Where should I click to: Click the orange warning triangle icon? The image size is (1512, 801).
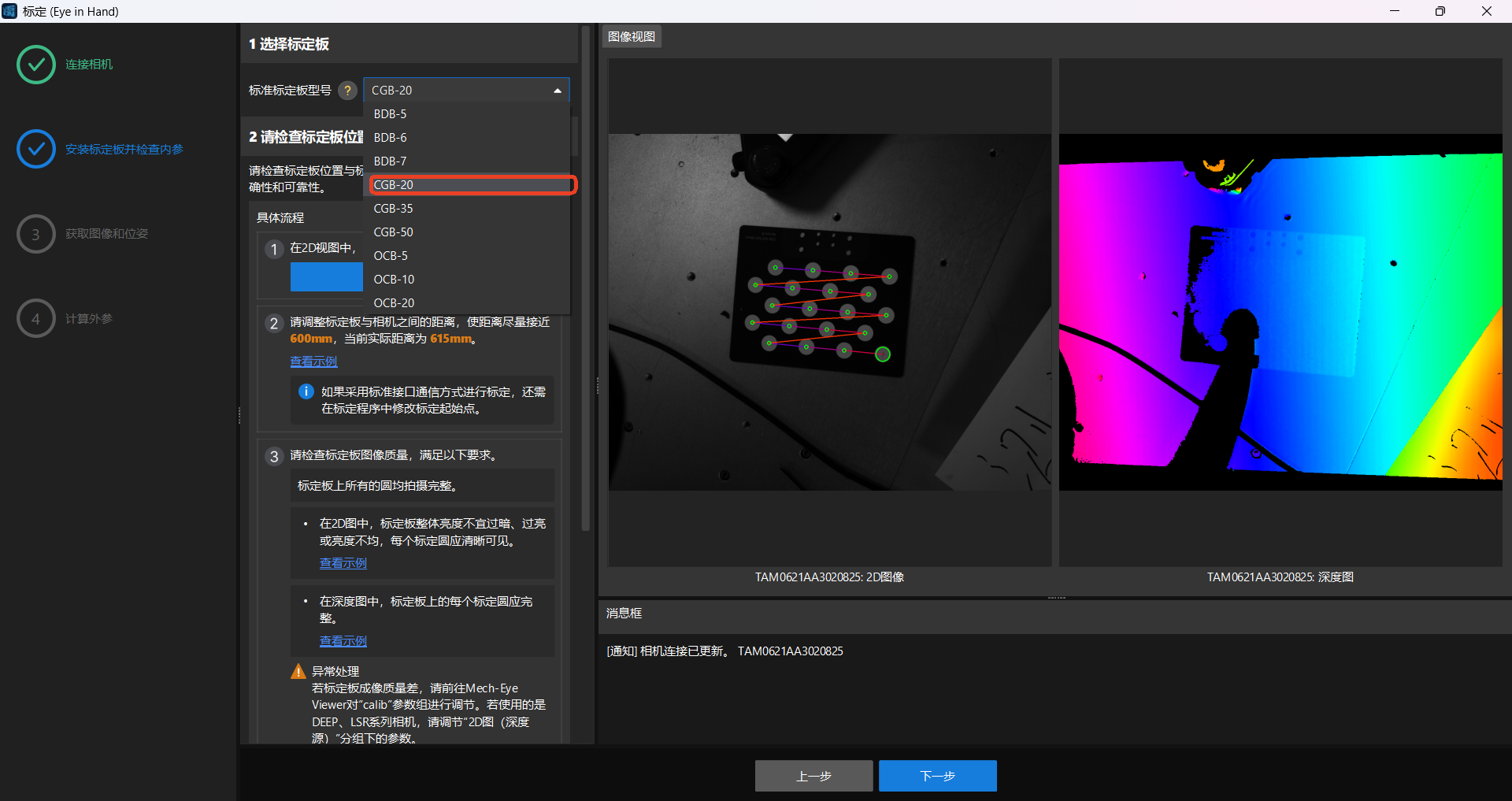tap(298, 671)
